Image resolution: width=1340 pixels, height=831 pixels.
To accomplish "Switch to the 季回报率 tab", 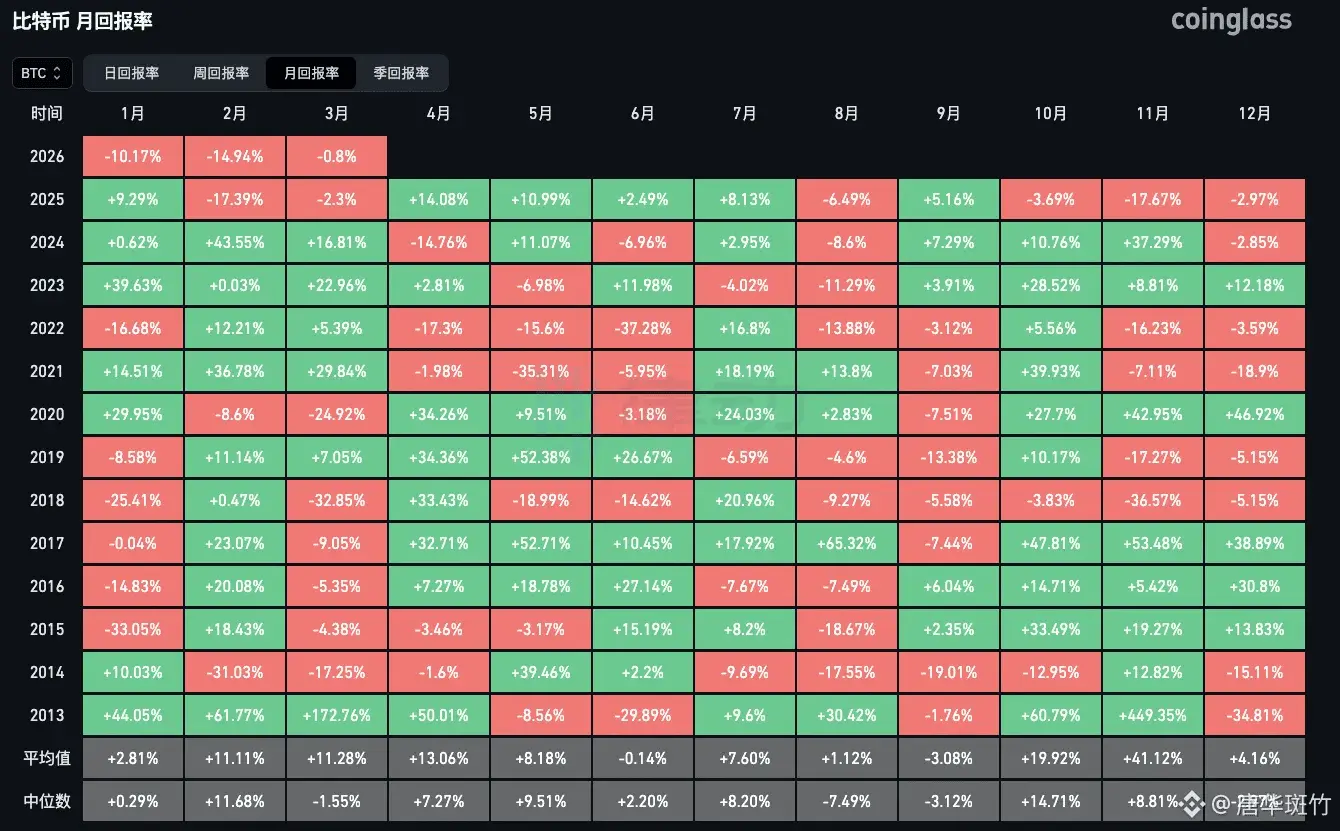I will click(401, 73).
